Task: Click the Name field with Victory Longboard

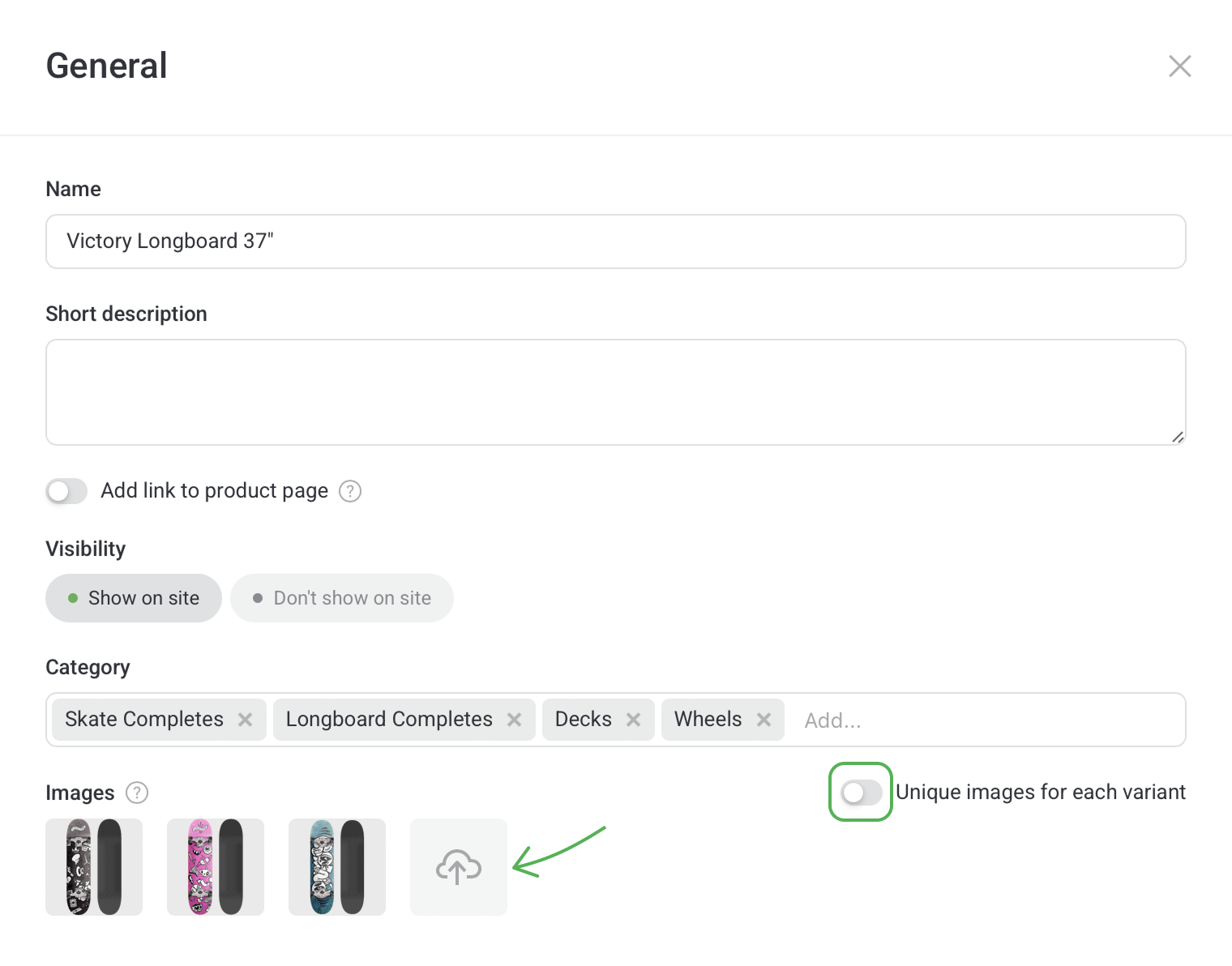Action: pyautogui.click(x=616, y=241)
